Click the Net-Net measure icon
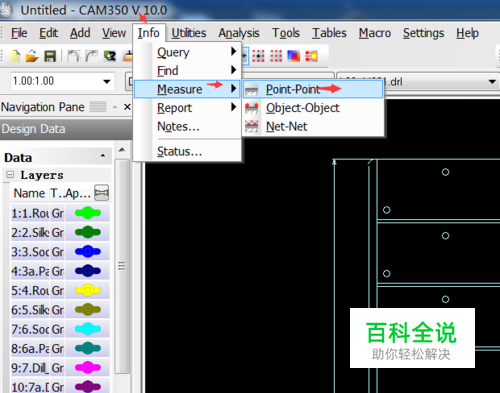The width and height of the screenshot is (500, 393). [252, 127]
